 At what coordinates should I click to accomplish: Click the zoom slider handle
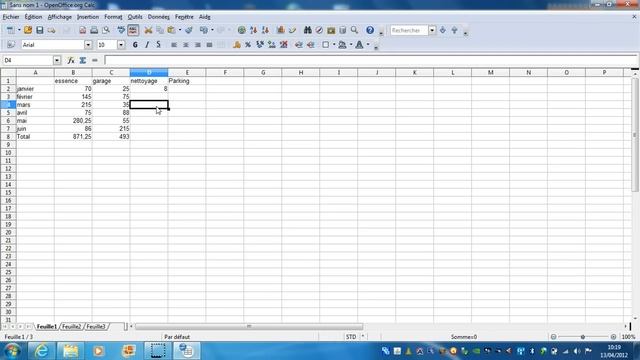click(x=583, y=337)
